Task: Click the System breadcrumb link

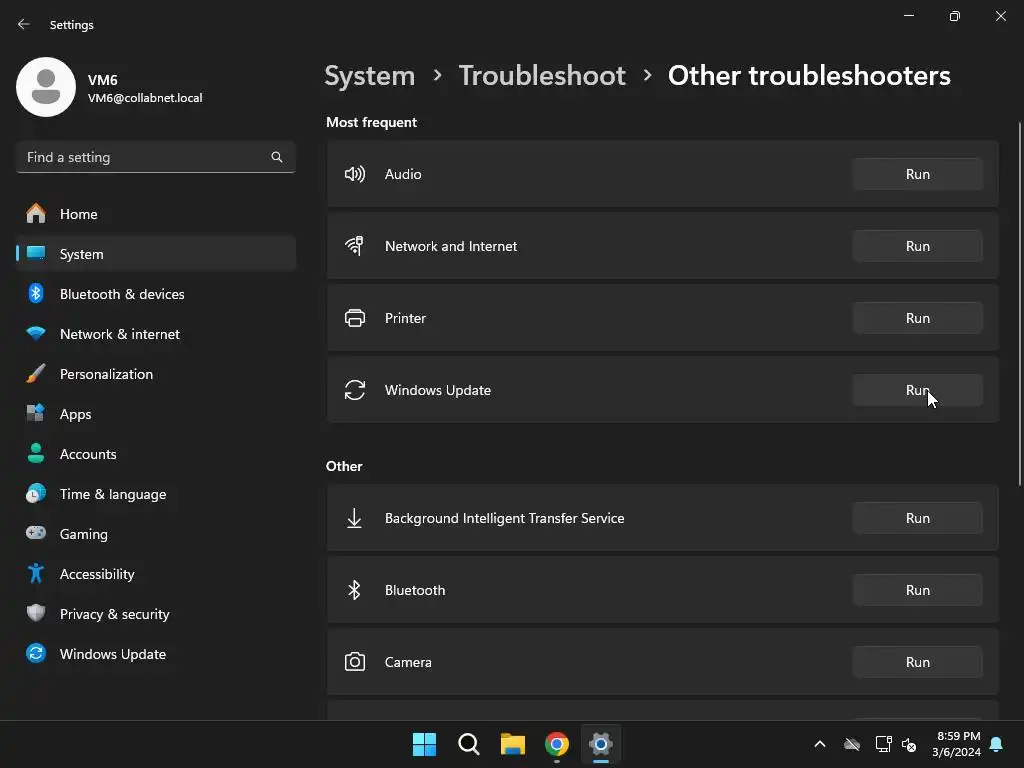Action: tap(370, 76)
